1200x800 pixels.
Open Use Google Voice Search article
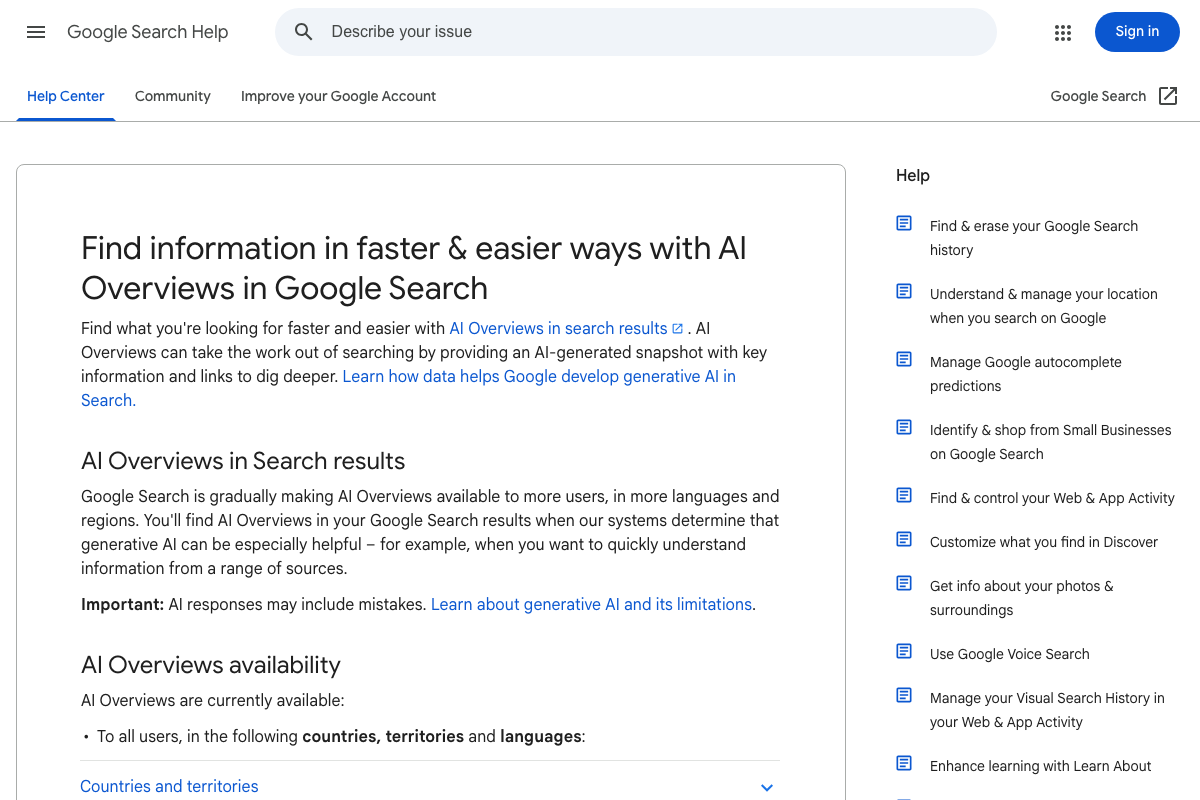pos(1010,654)
